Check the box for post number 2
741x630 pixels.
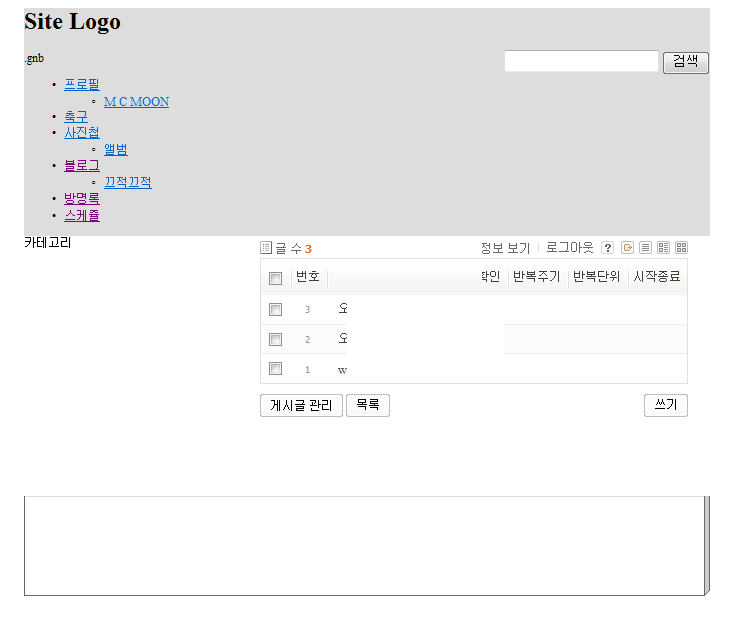coord(276,339)
